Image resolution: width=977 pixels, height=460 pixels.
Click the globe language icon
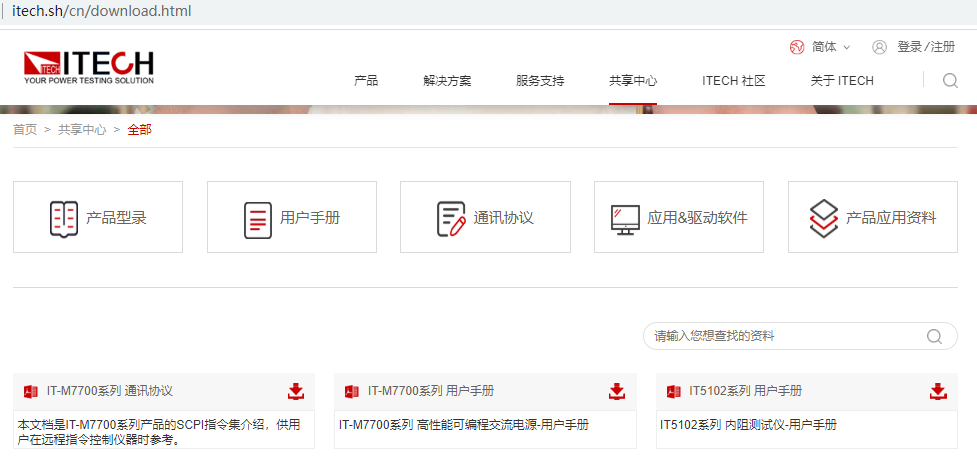797,47
